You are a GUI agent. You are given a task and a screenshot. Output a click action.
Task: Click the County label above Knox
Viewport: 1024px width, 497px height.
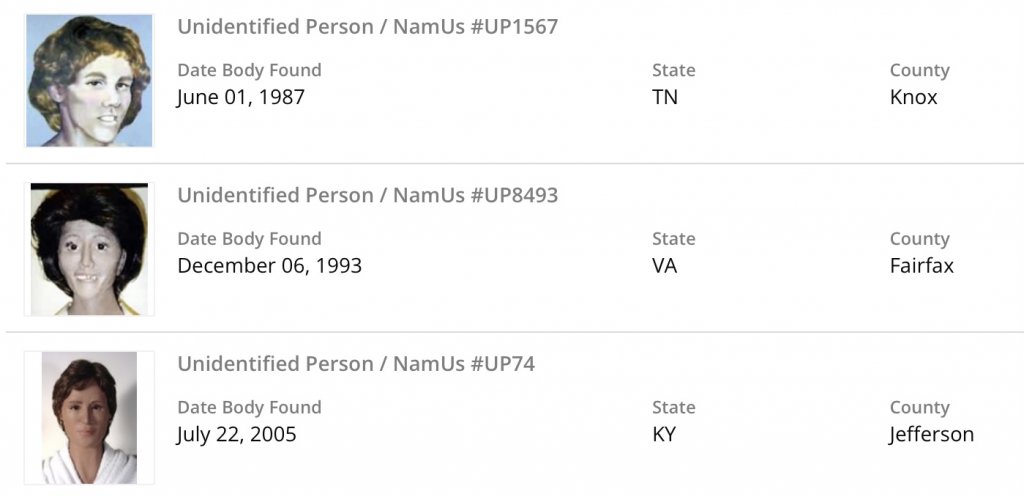tap(919, 71)
